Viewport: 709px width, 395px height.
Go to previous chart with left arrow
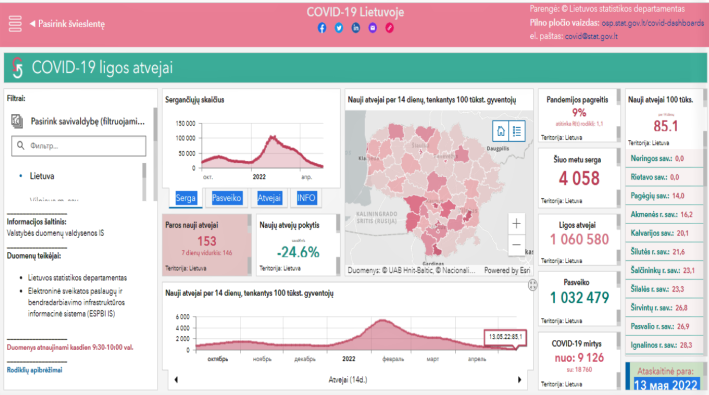click(176, 380)
